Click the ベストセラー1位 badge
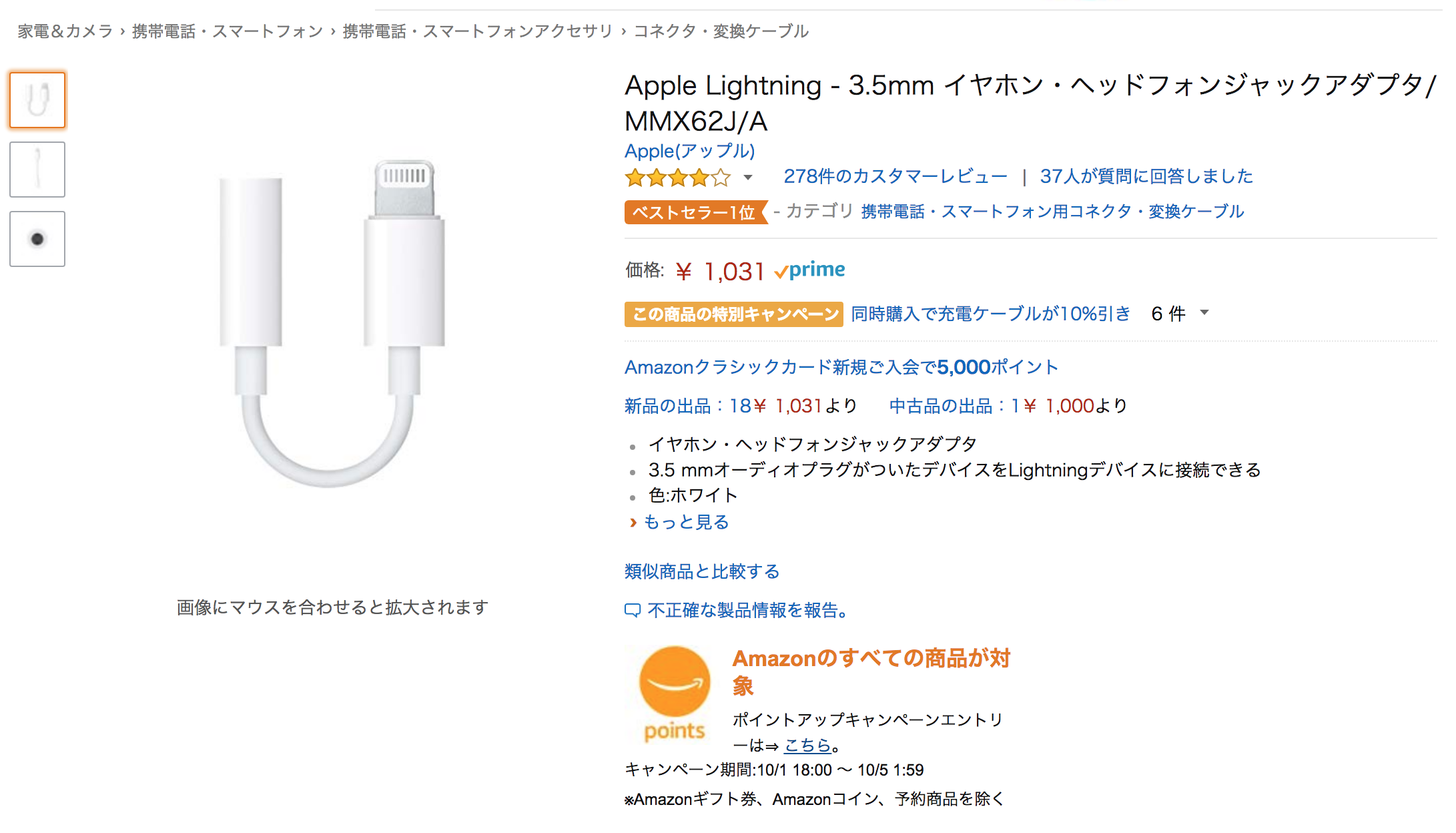 point(695,212)
